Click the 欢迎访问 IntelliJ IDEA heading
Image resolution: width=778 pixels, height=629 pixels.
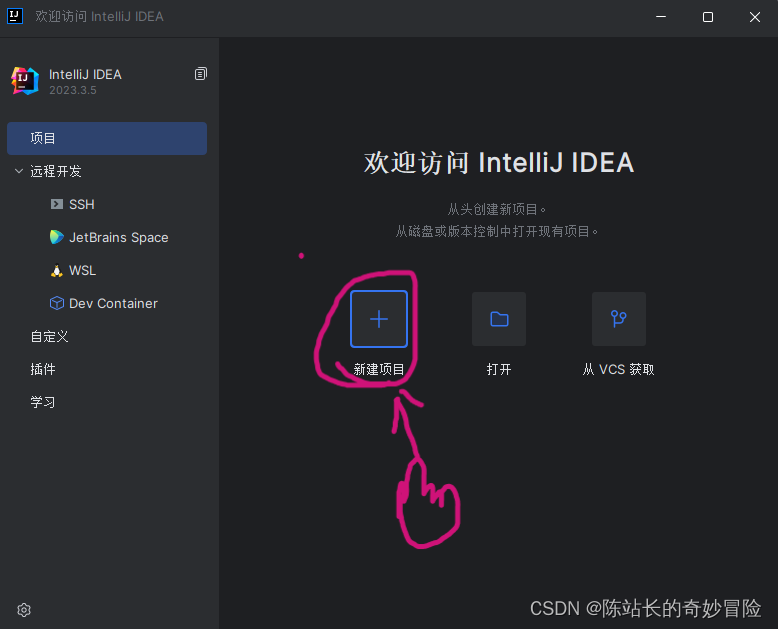[499, 163]
